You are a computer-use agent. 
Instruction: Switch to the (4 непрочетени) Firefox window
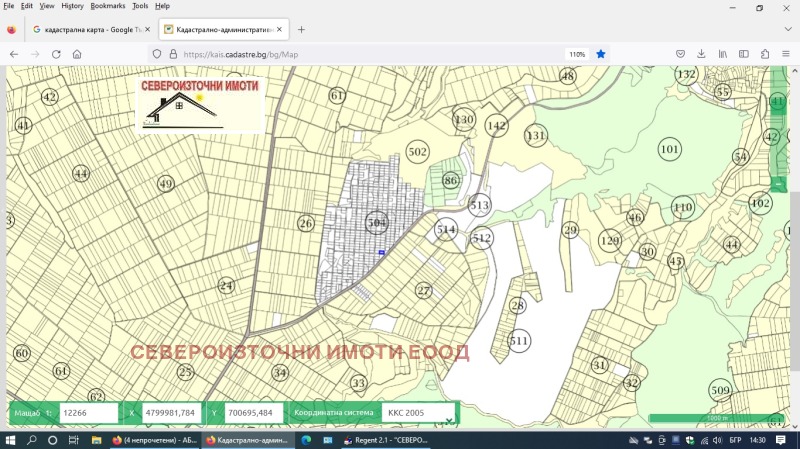[155, 440]
